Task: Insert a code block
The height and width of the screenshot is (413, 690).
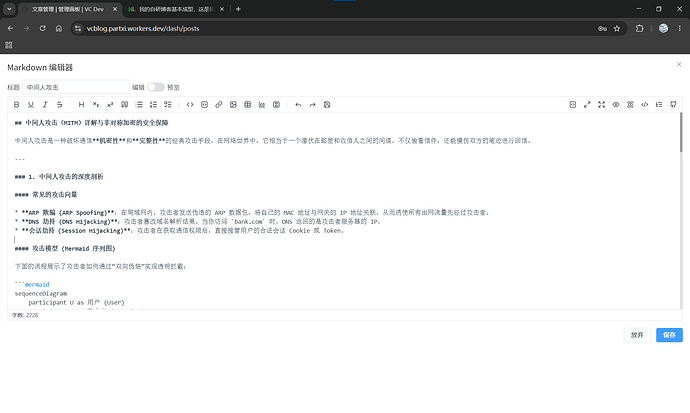Action: [x=204, y=105]
